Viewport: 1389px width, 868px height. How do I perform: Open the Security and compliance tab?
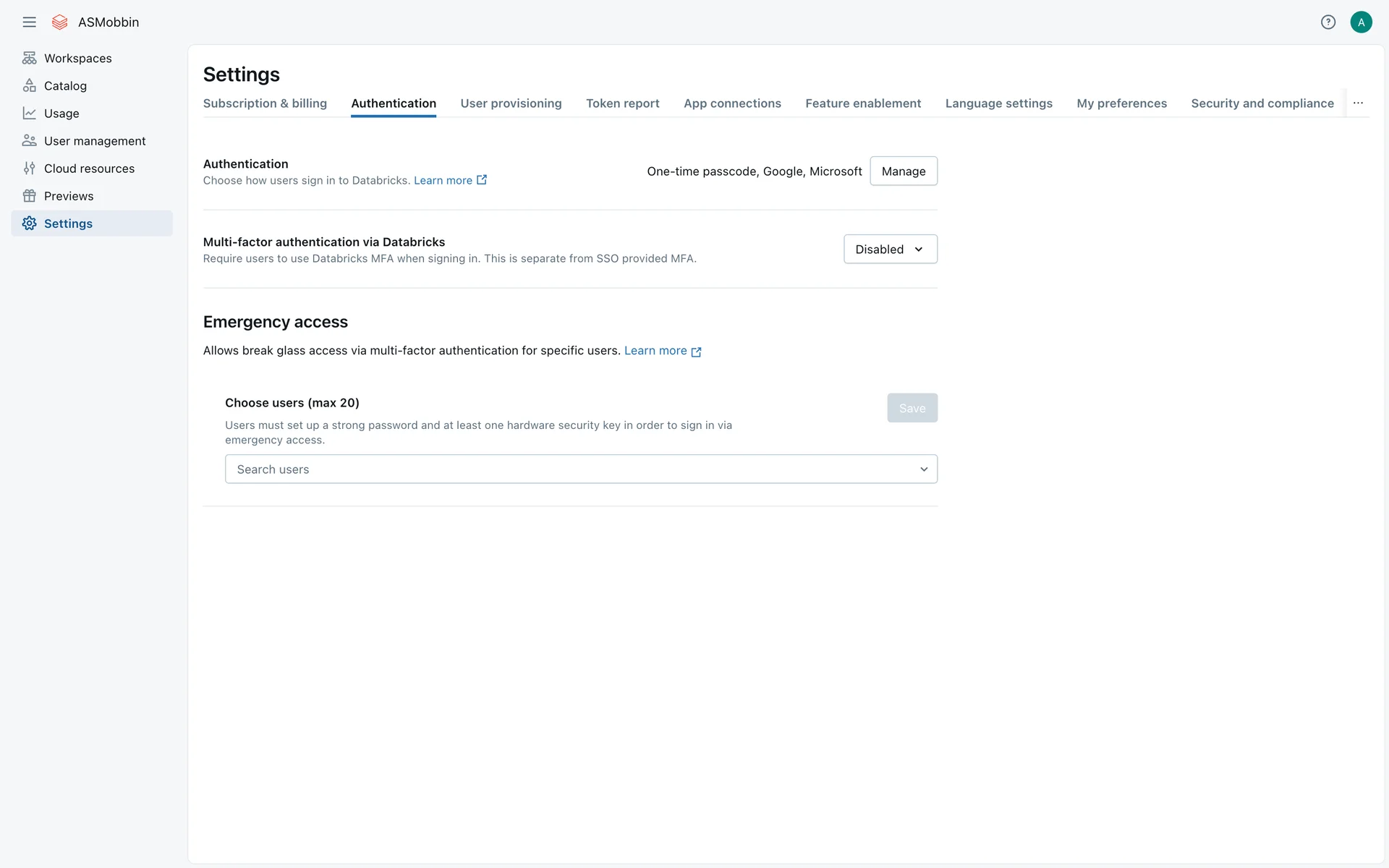click(1262, 103)
